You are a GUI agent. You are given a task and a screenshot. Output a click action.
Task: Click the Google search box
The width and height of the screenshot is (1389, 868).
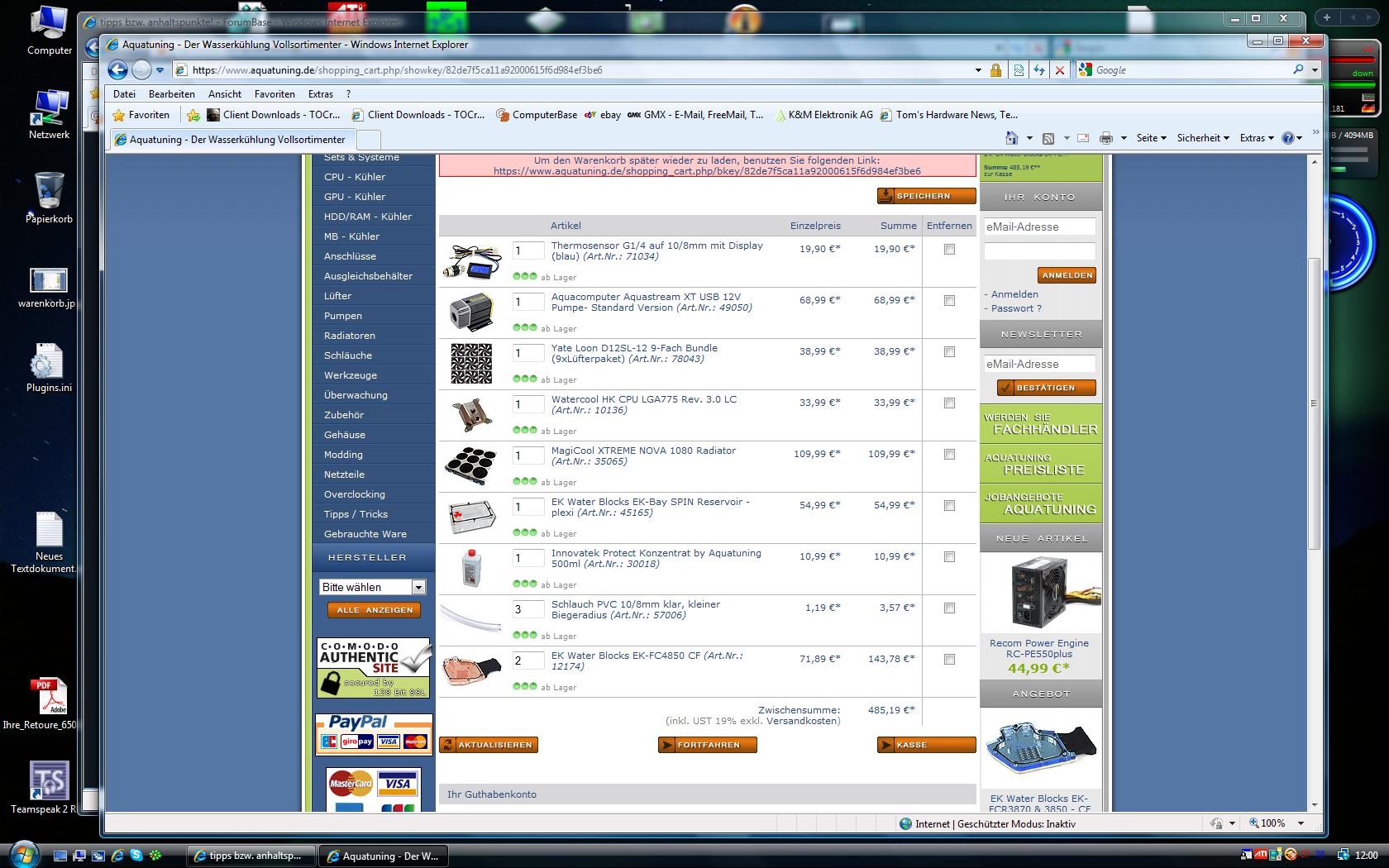1191,70
